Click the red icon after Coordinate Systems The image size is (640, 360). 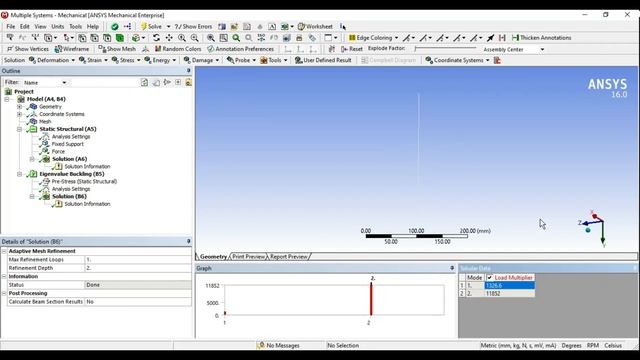pos(497,60)
